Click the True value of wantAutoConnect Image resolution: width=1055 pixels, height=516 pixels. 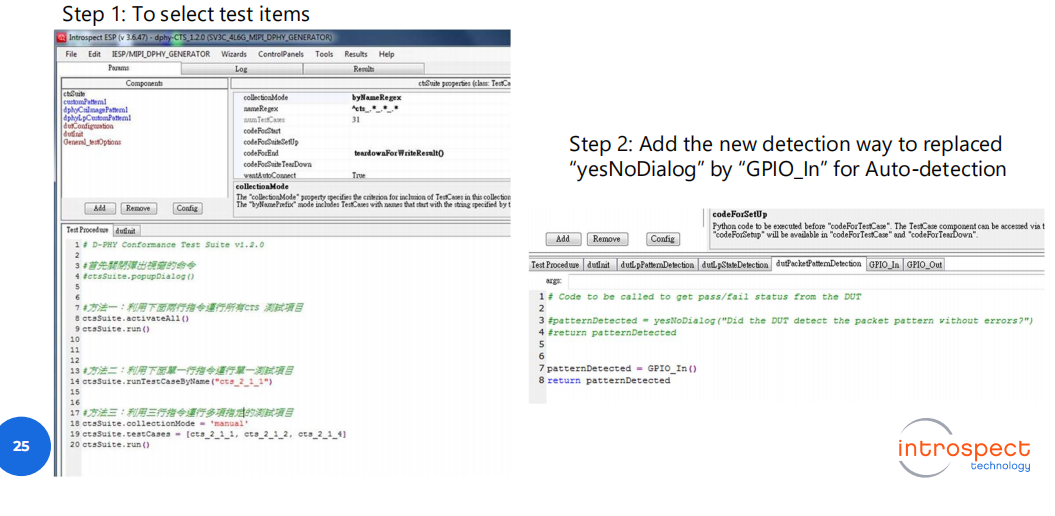coord(359,175)
